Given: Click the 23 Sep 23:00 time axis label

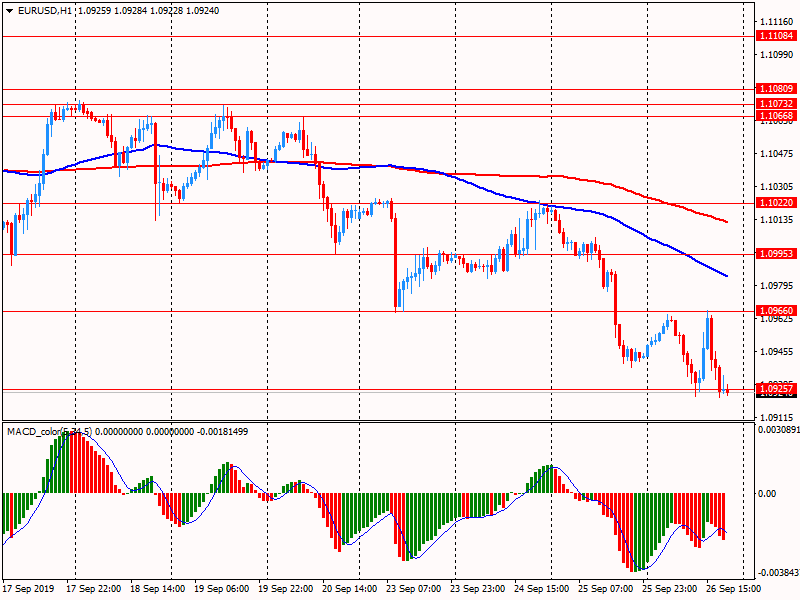Looking at the screenshot, I should 478,589.
